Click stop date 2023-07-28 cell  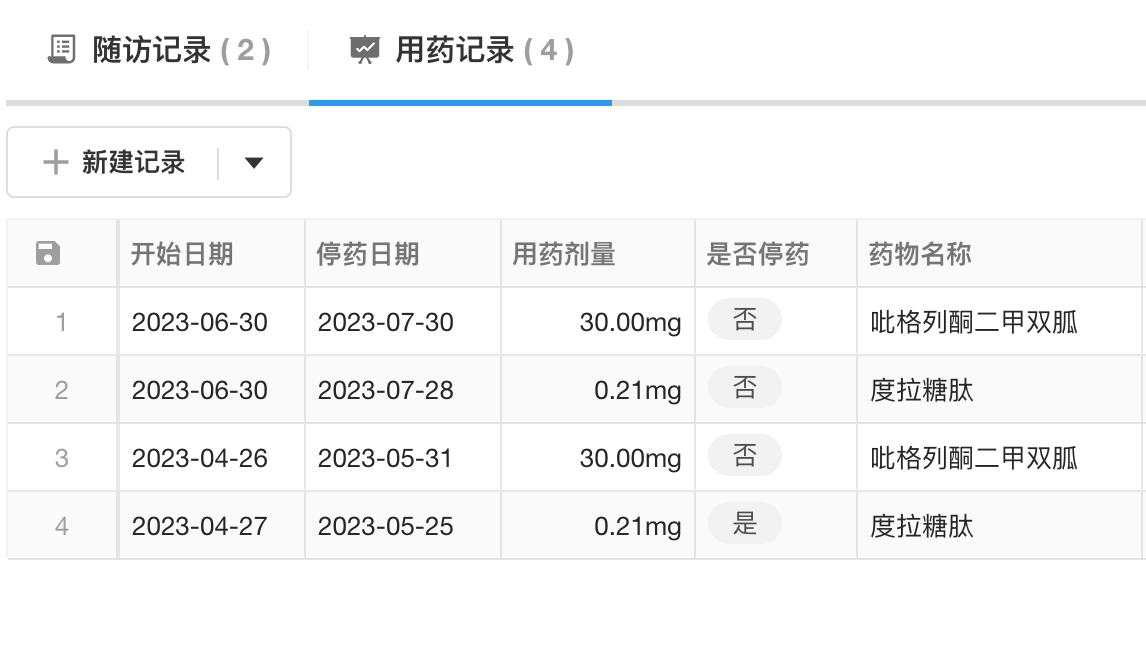coord(386,390)
